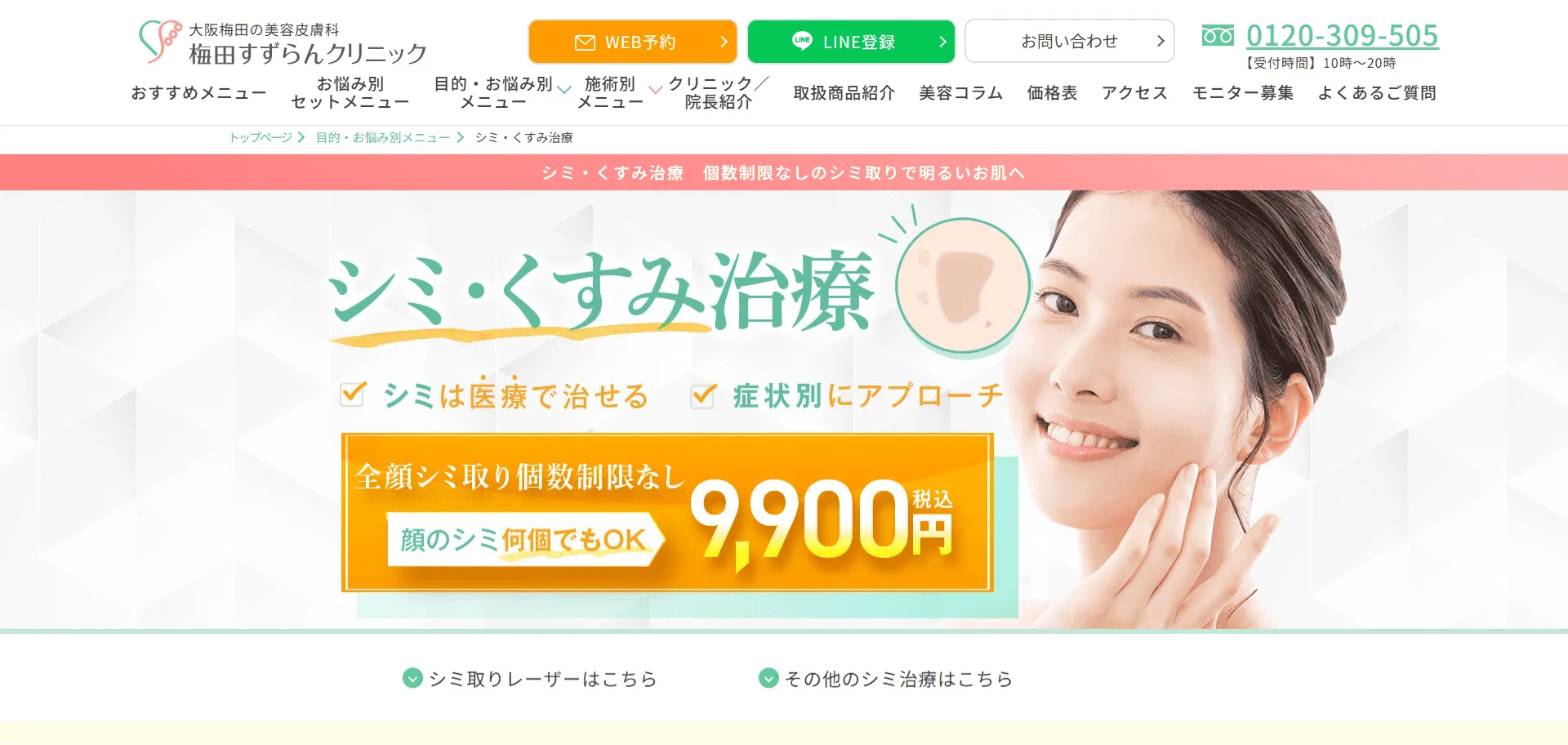Viewport: 1568px width, 745px height.
Task: Open the クリニック／院長紹介 menu
Action: coord(718,93)
